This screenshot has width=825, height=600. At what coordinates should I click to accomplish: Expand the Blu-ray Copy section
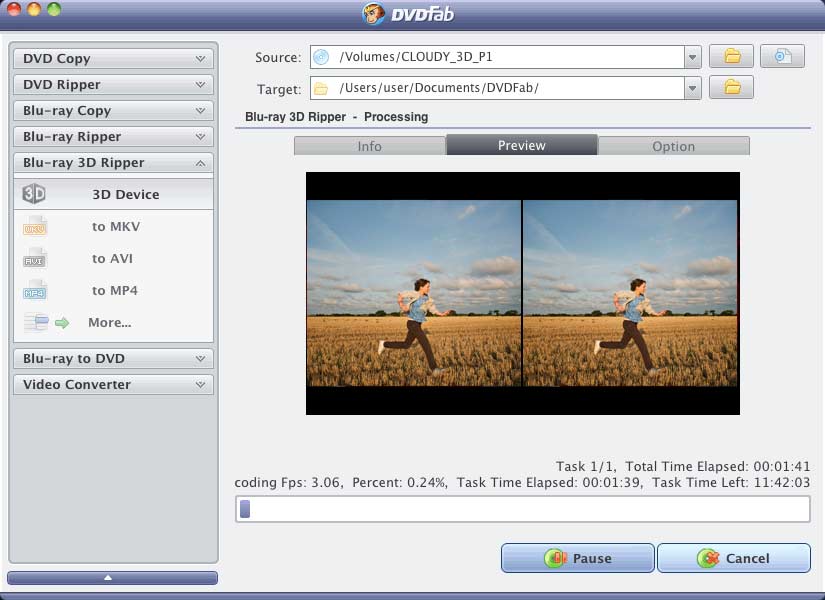[x=113, y=111]
